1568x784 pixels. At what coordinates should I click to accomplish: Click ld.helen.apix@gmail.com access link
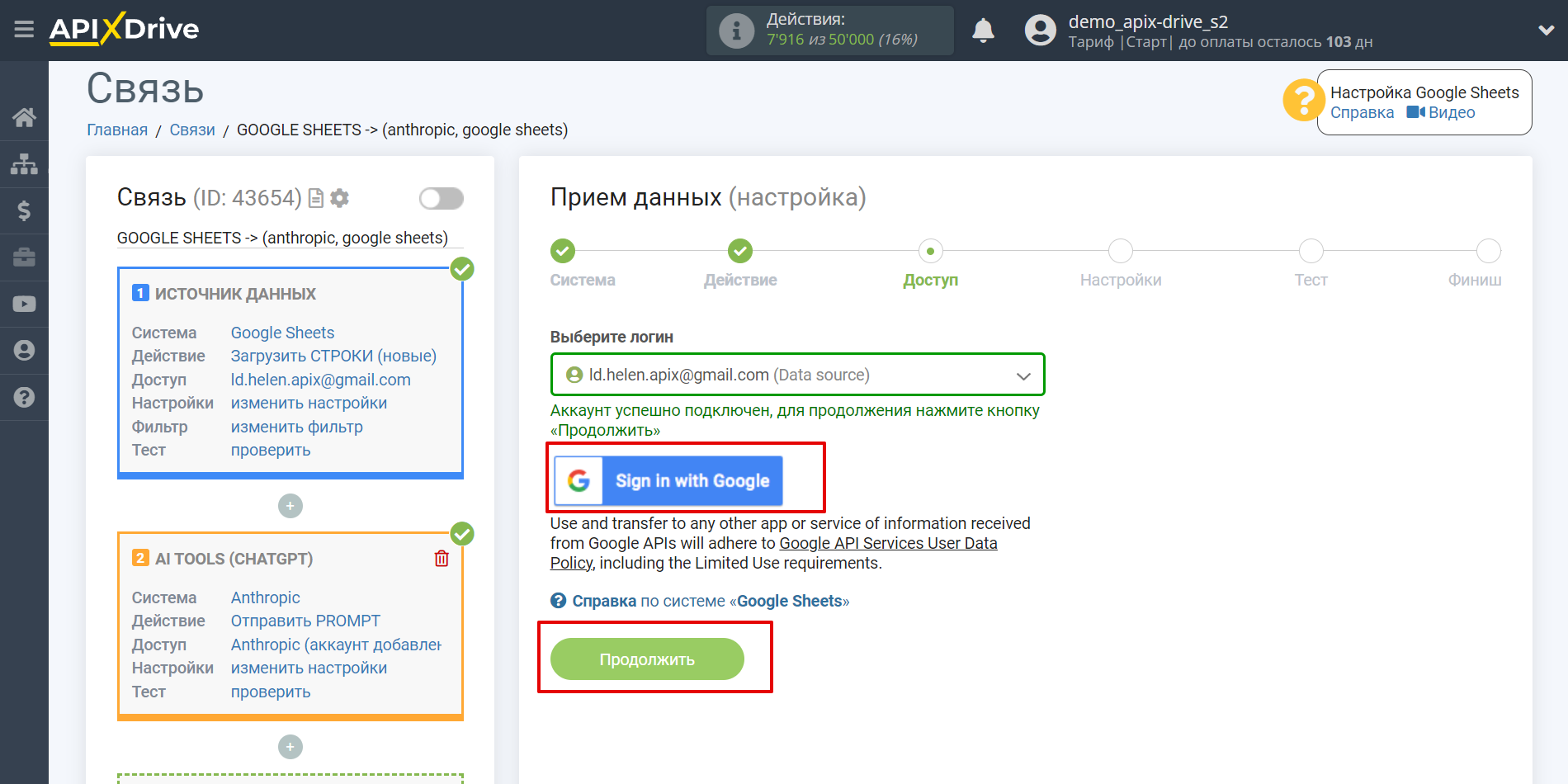point(320,380)
